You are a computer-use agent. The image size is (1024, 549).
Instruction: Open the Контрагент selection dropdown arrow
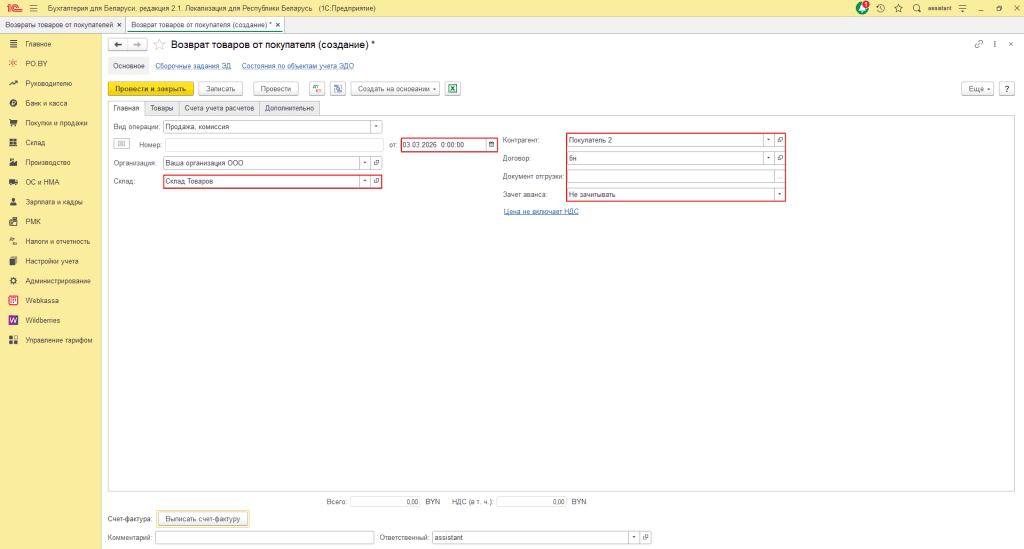click(767, 140)
